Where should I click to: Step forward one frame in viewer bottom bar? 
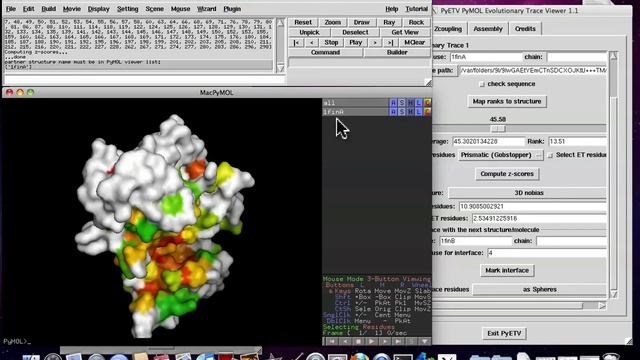384,341
